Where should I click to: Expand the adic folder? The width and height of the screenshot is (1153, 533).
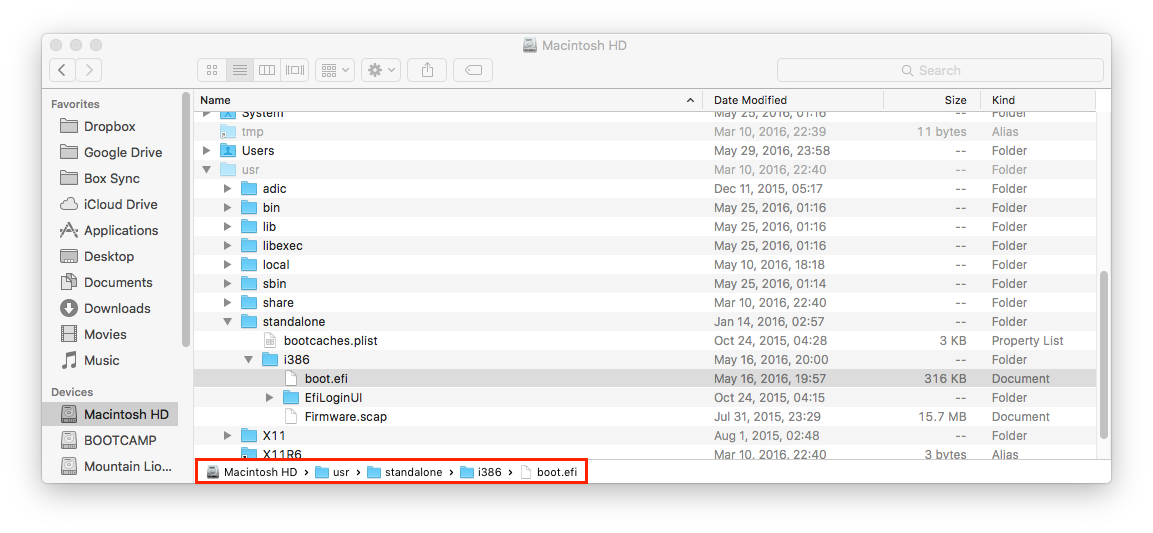228,189
